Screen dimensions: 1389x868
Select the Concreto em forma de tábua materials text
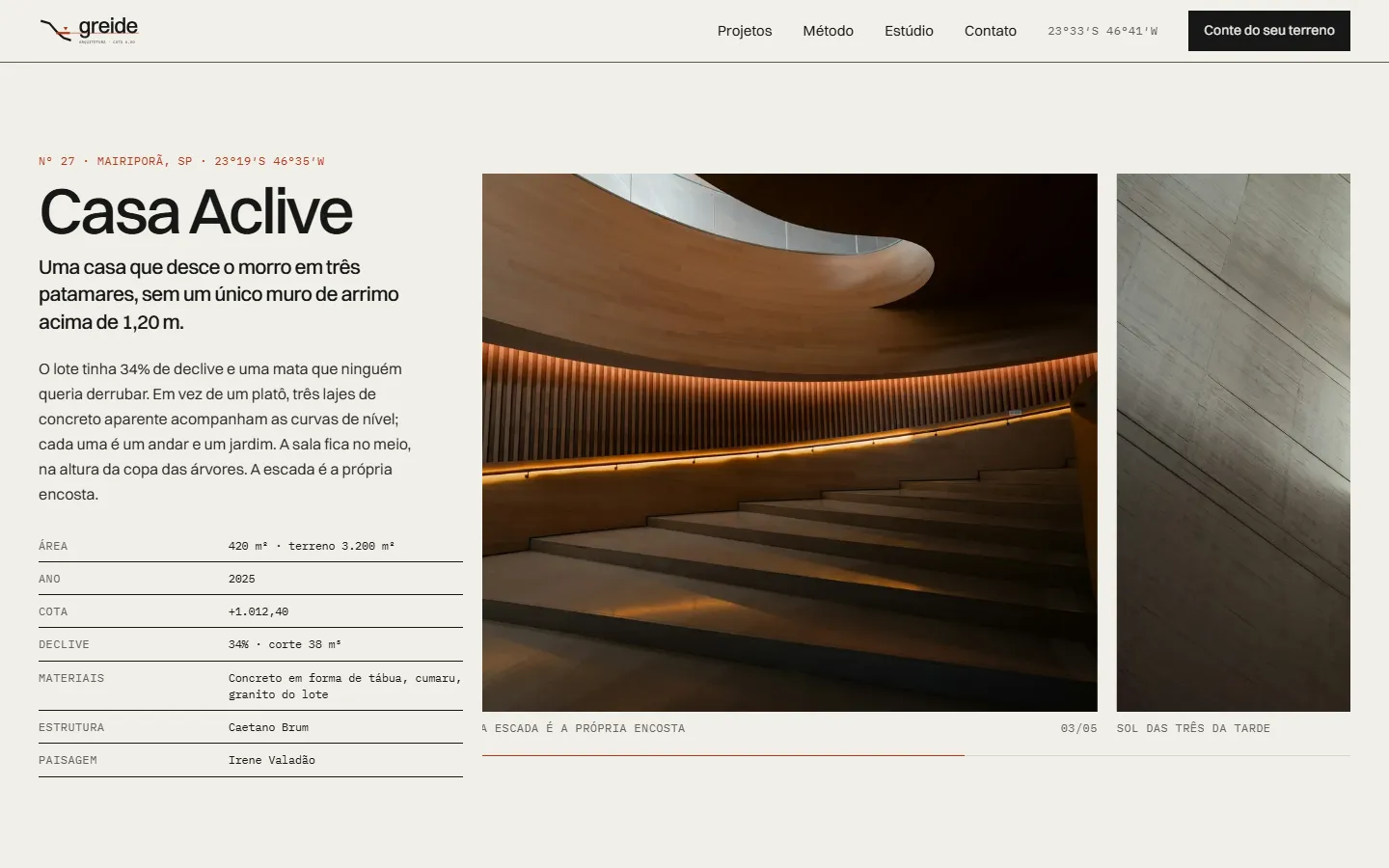344,686
